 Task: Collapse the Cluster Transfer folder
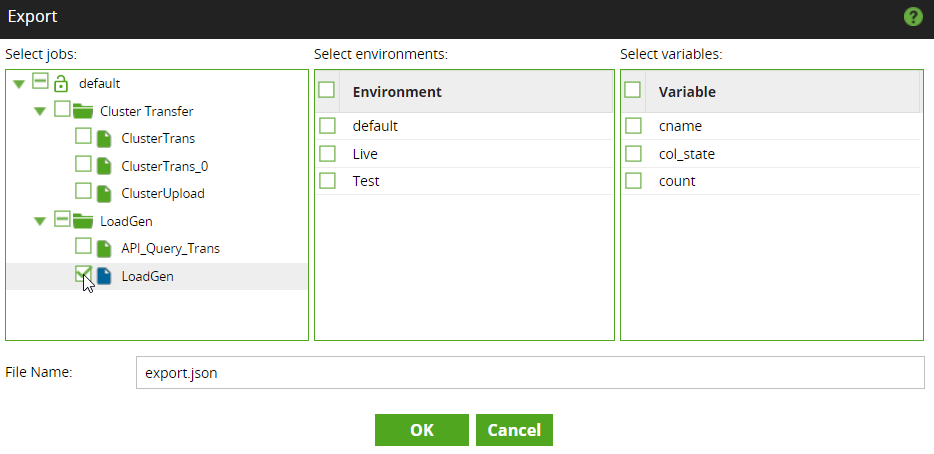(41, 111)
